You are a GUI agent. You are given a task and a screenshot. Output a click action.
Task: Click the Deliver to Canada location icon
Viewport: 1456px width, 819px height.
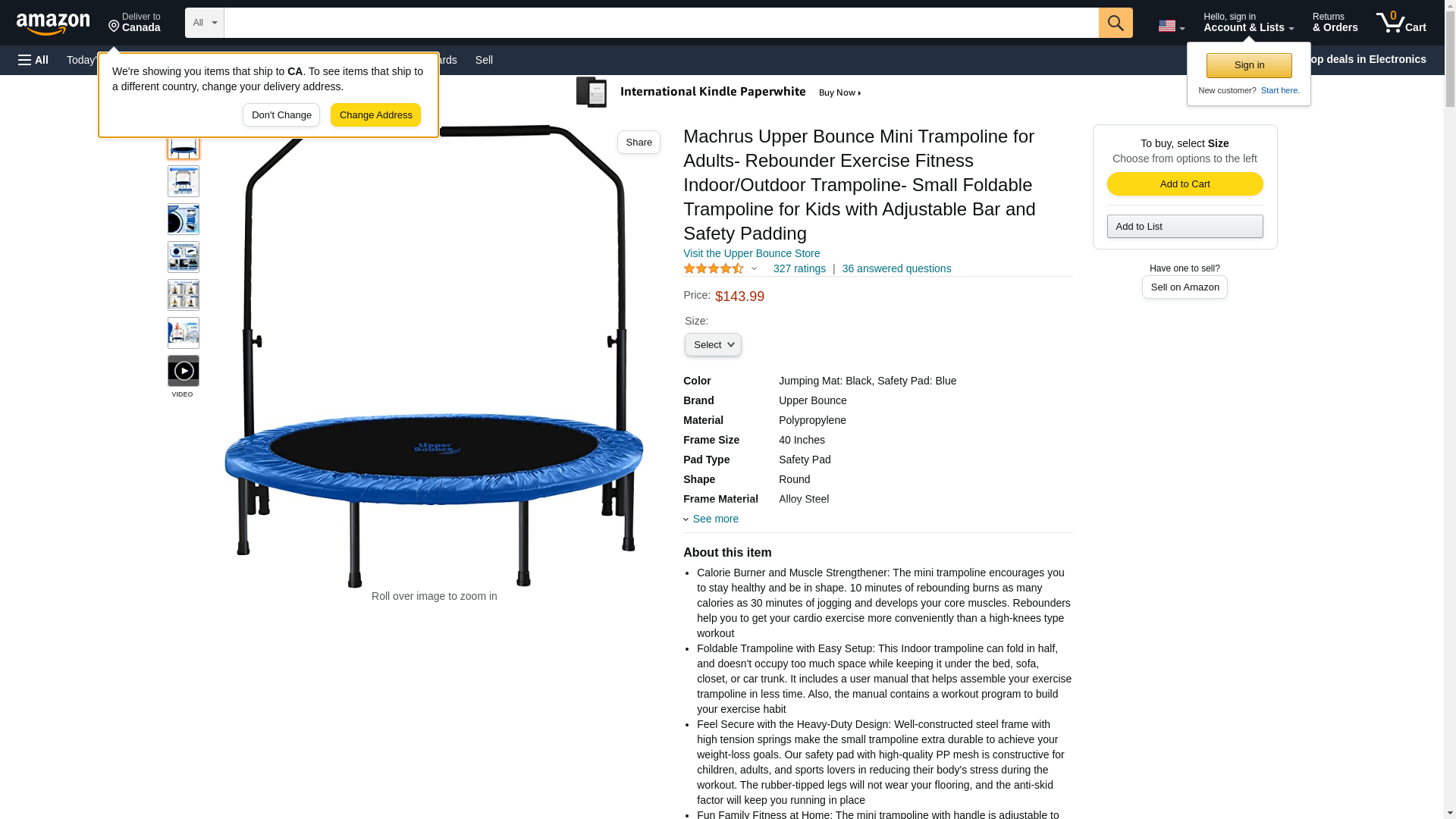[x=114, y=27]
